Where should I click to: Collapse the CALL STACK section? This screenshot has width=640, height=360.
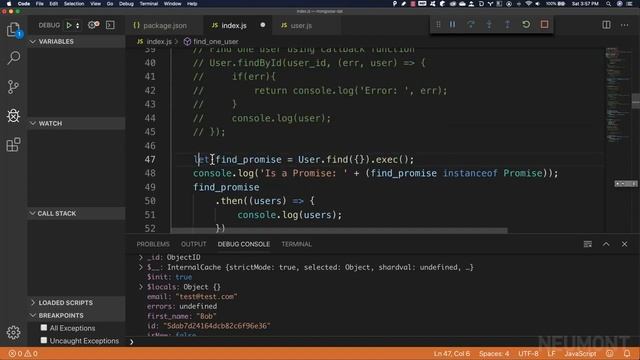tap(76, 213)
